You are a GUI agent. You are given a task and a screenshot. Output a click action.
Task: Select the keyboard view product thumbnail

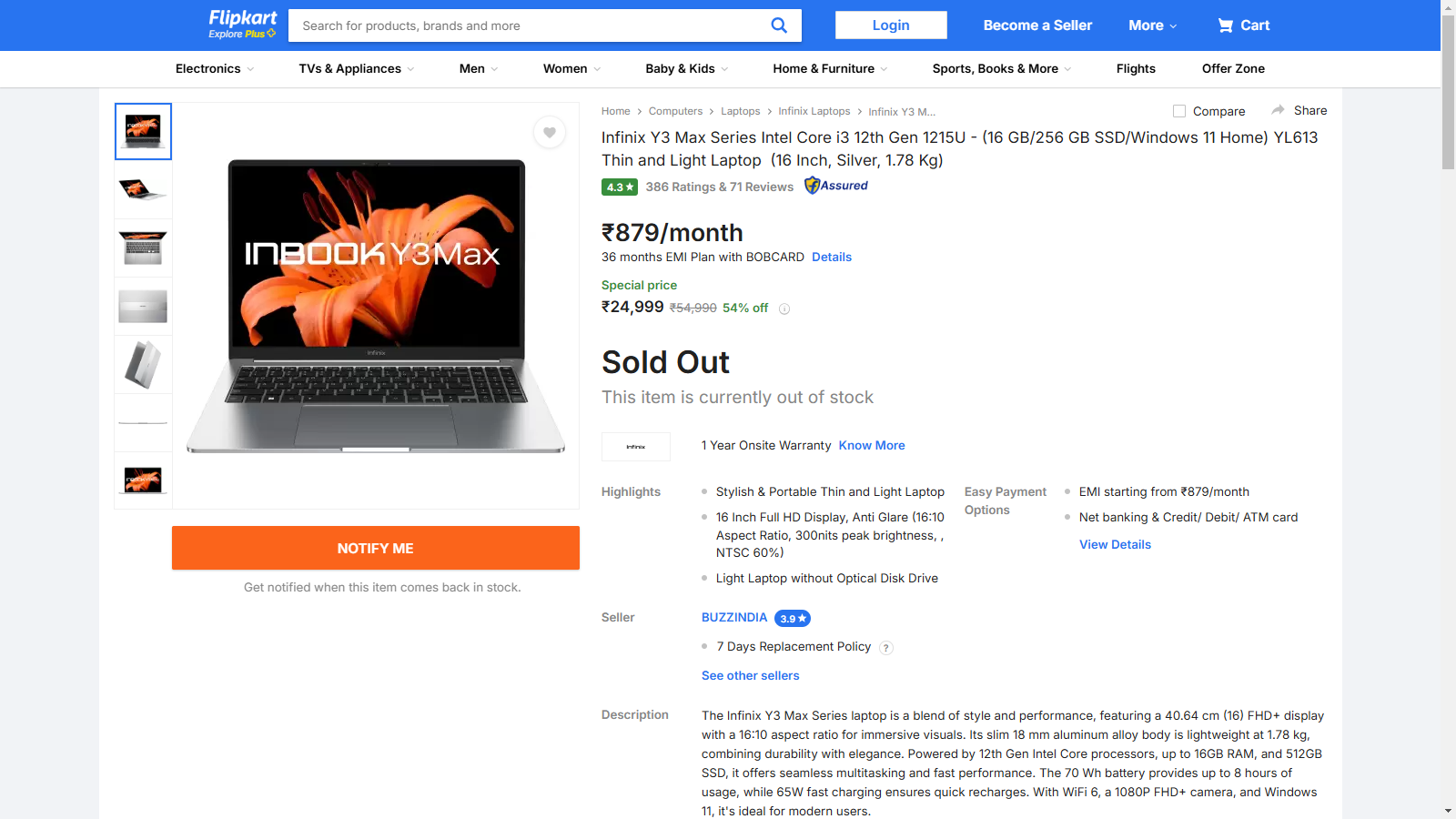point(143,248)
